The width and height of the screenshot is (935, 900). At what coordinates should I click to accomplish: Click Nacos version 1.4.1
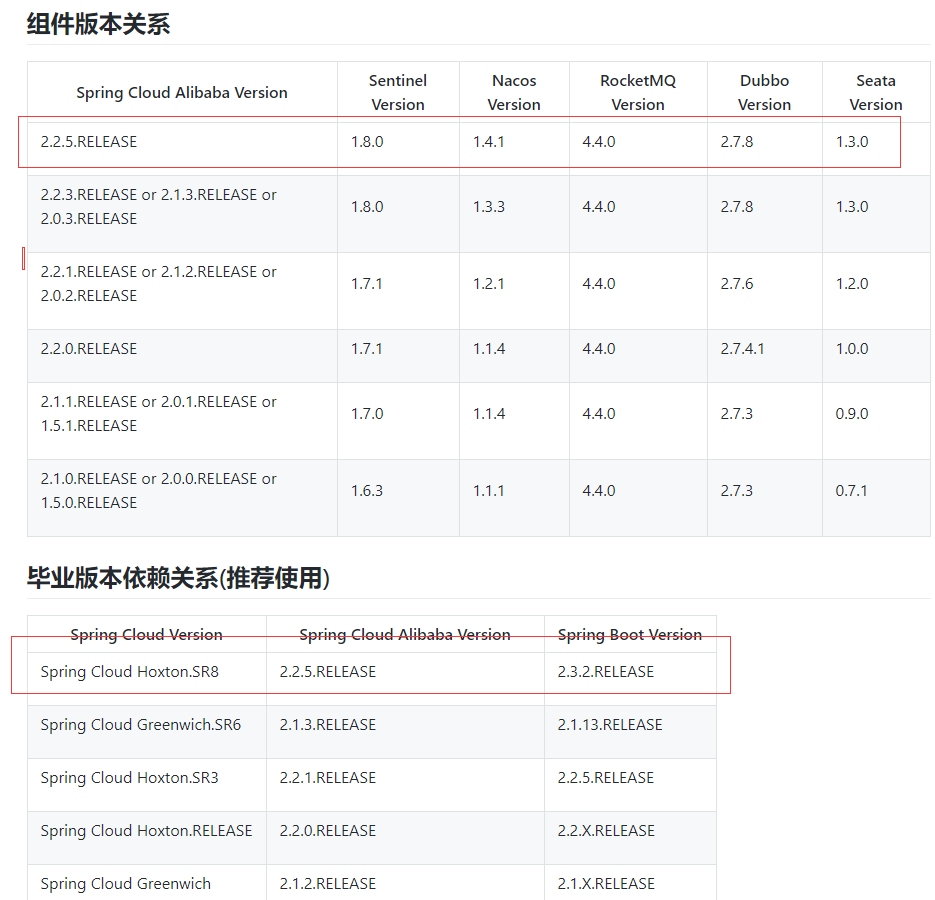[x=488, y=142]
